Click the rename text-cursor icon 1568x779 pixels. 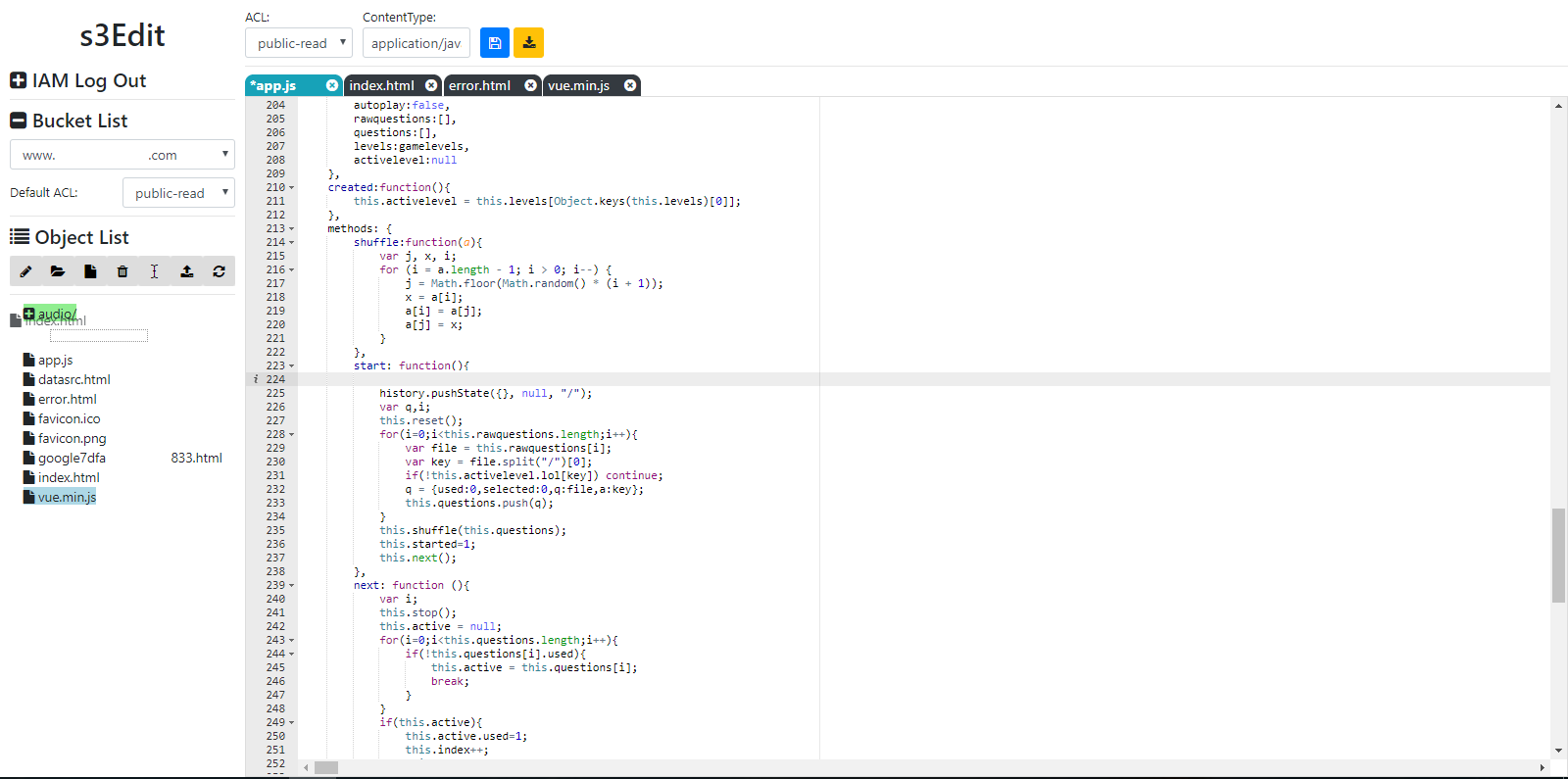154,271
